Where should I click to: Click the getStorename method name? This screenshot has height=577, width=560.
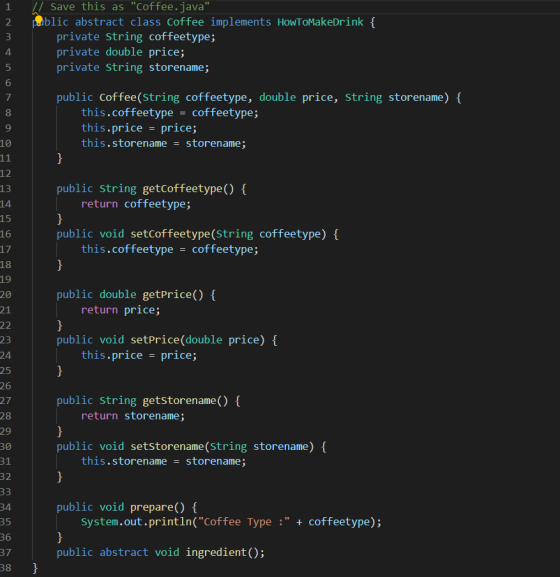[x=179, y=401]
